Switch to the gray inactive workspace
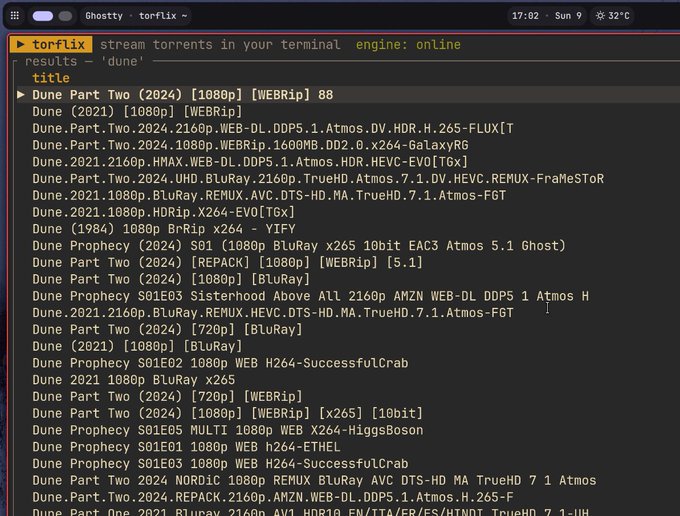Image resolution: width=680 pixels, height=516 pixels. click(x=65, y=16)
